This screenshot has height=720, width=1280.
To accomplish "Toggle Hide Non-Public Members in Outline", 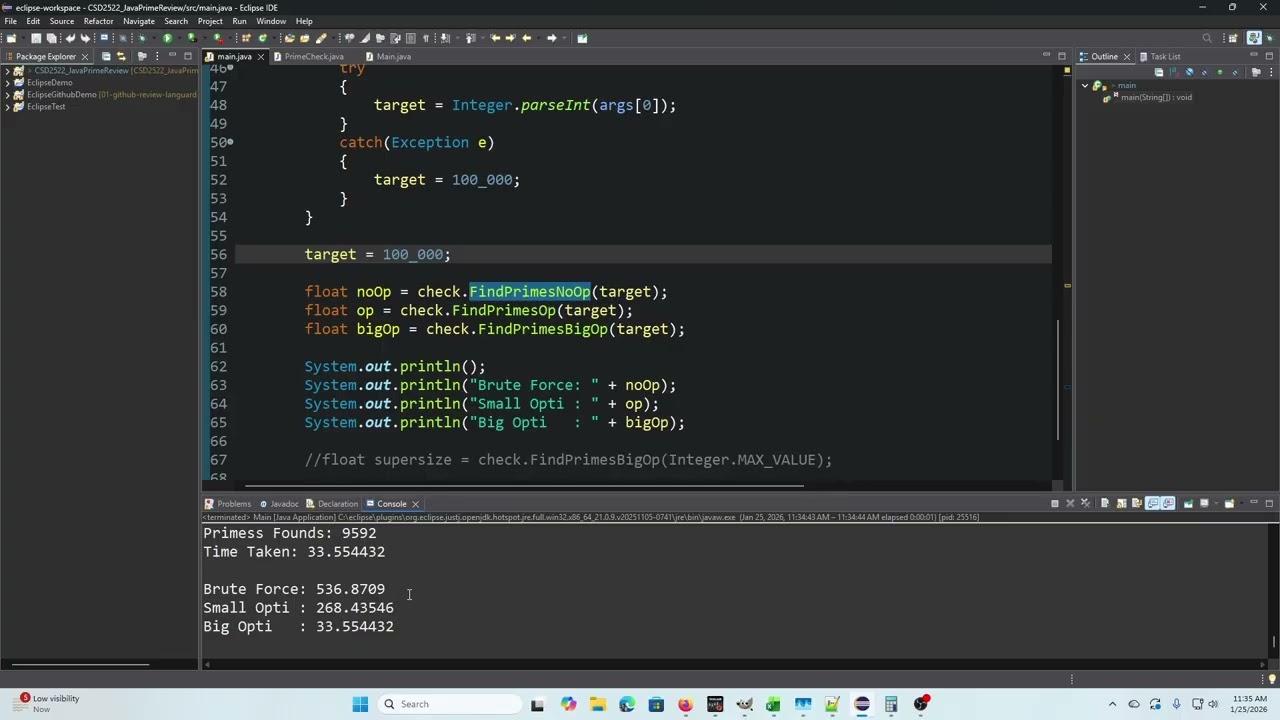I will coord(1219,72).
